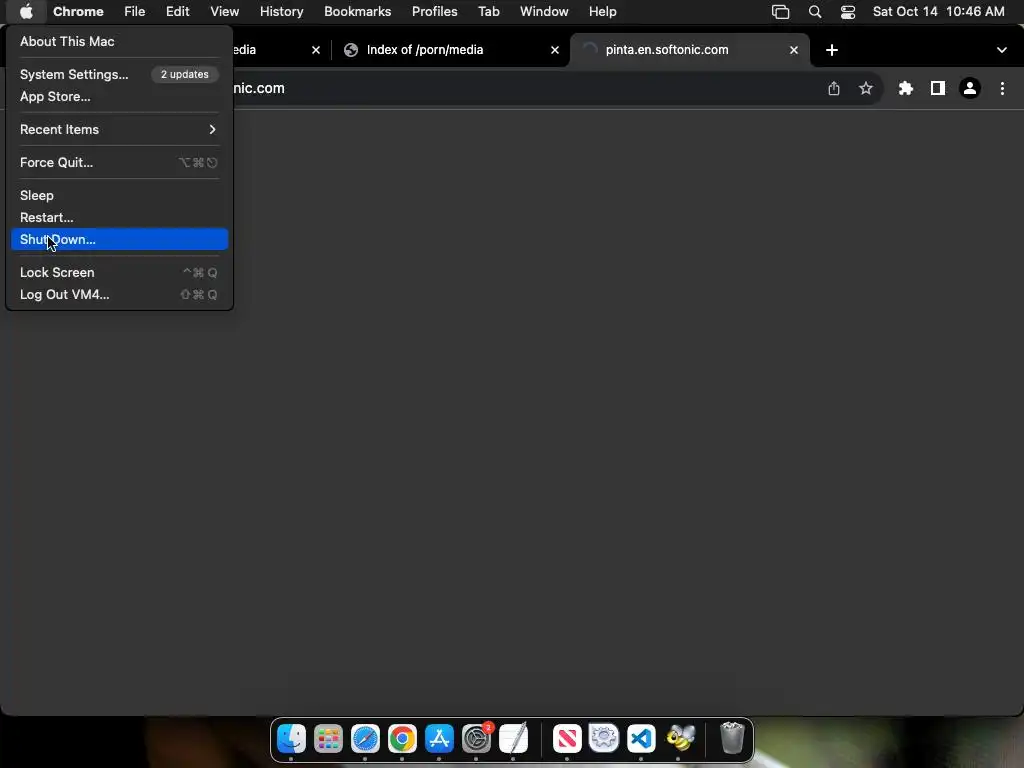Viewport: 1024px width, 768px height.
Task: Close the partially hidden first tab
Action: 315,50
